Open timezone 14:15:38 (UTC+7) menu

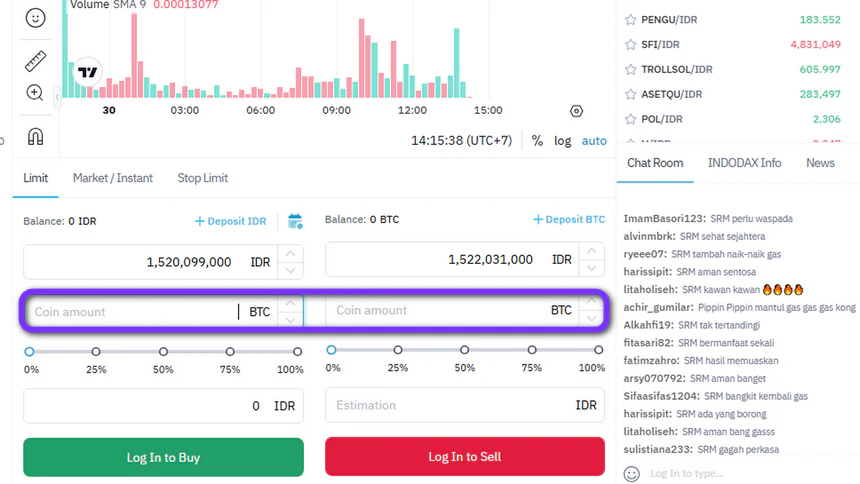point(461,140)
